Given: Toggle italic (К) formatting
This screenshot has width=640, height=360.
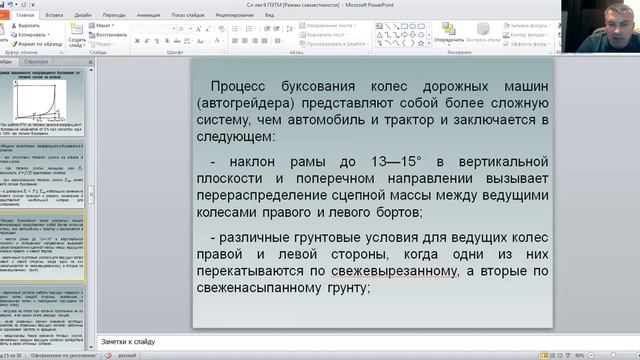Looking at the screenshot, I should [x=147, y=41].
